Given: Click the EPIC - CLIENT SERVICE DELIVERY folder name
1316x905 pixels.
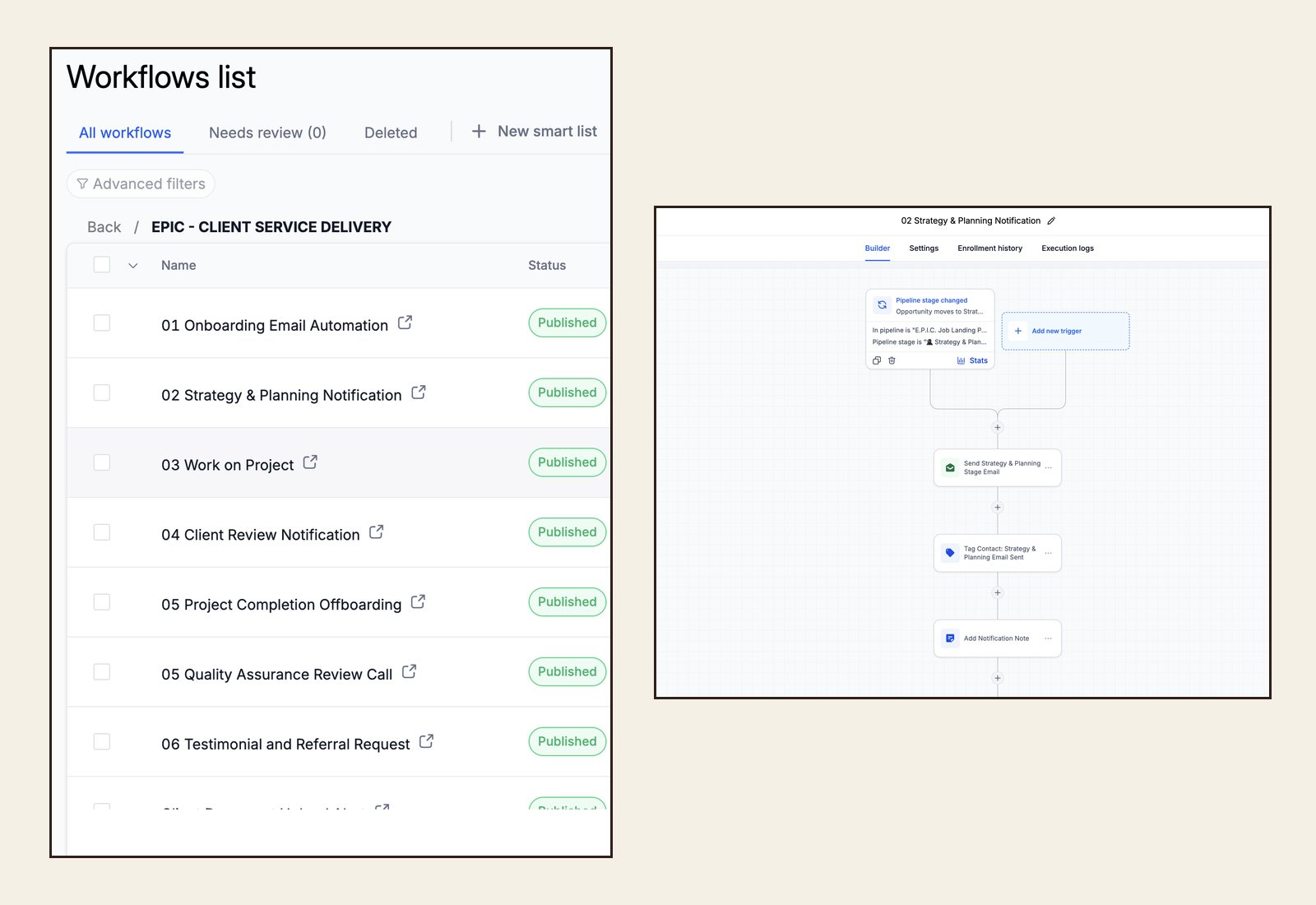Looking at the screenshot, I should pos(271,227).
